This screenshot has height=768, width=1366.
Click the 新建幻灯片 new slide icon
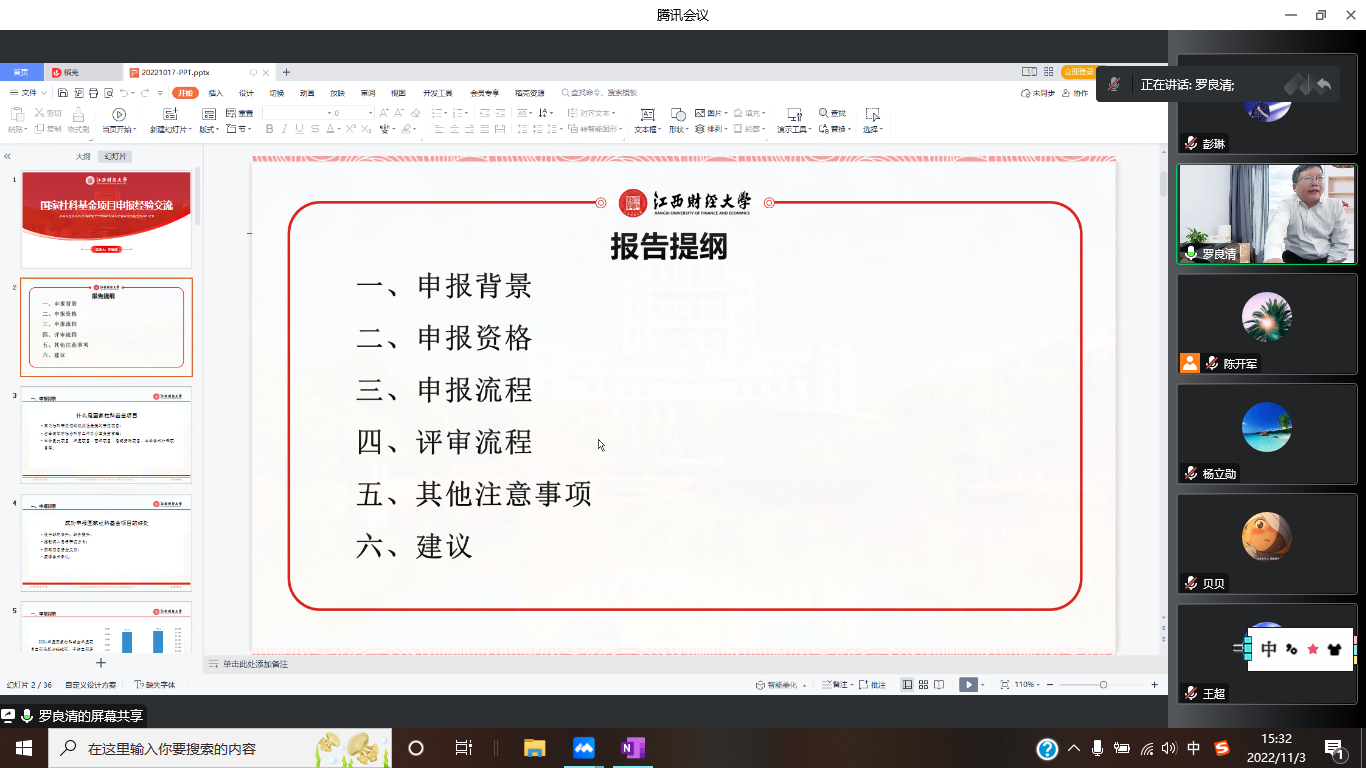167,114
